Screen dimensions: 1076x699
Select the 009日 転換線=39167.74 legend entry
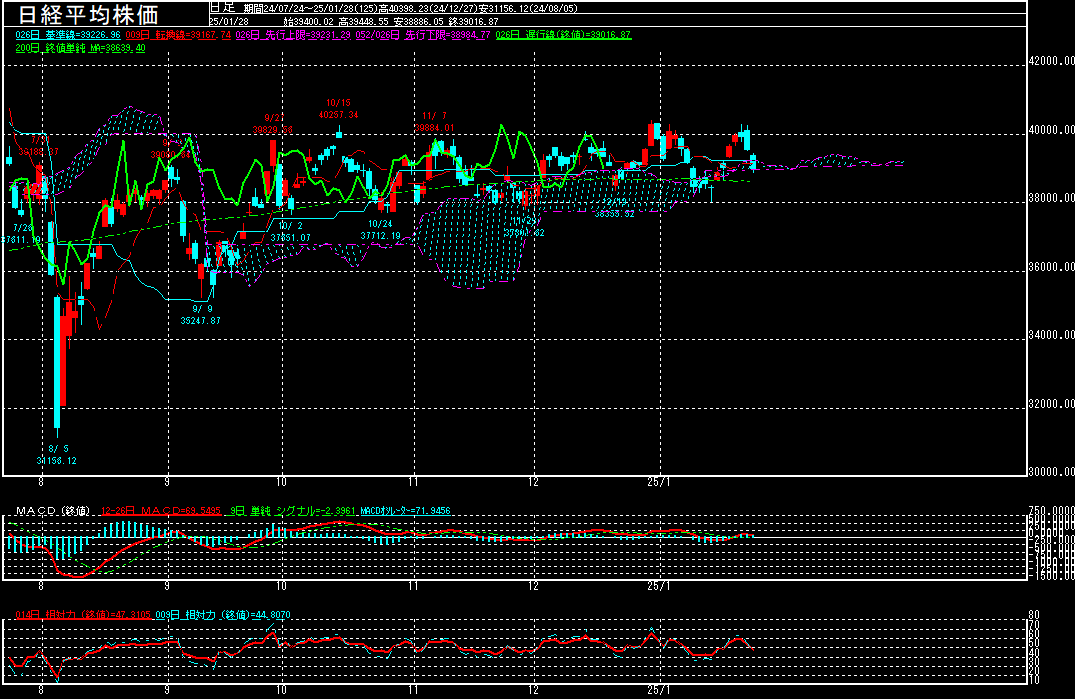(x=178, y=35)
